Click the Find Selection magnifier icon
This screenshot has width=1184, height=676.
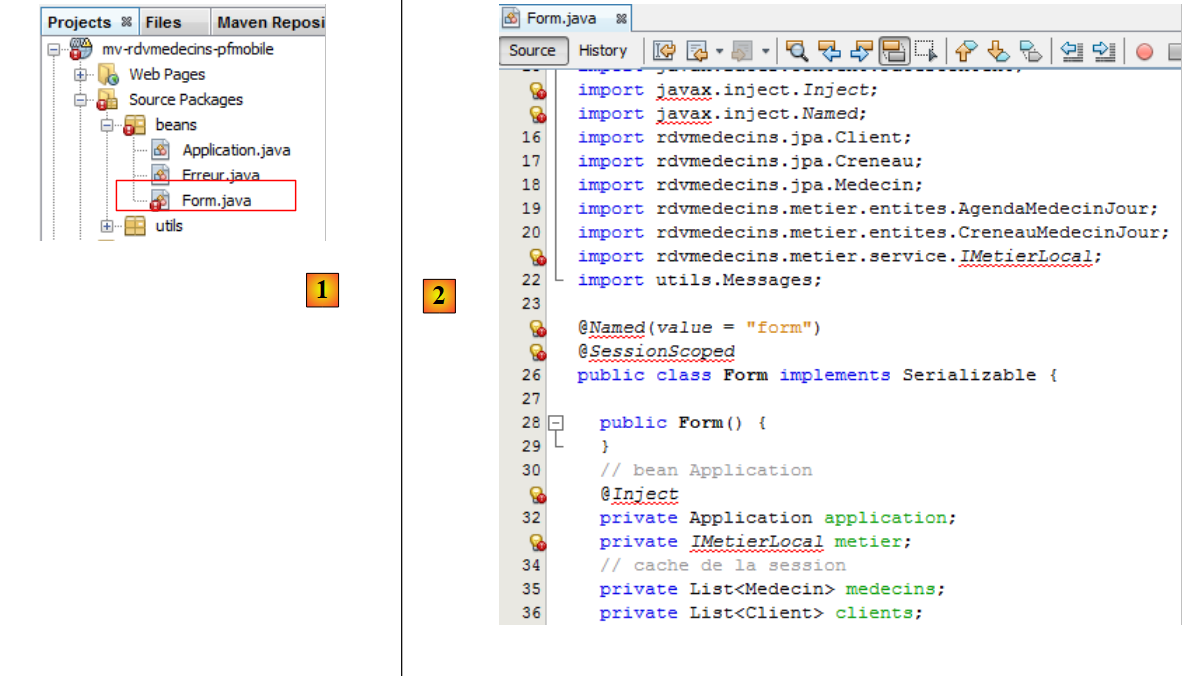click(x=796, y=51)
